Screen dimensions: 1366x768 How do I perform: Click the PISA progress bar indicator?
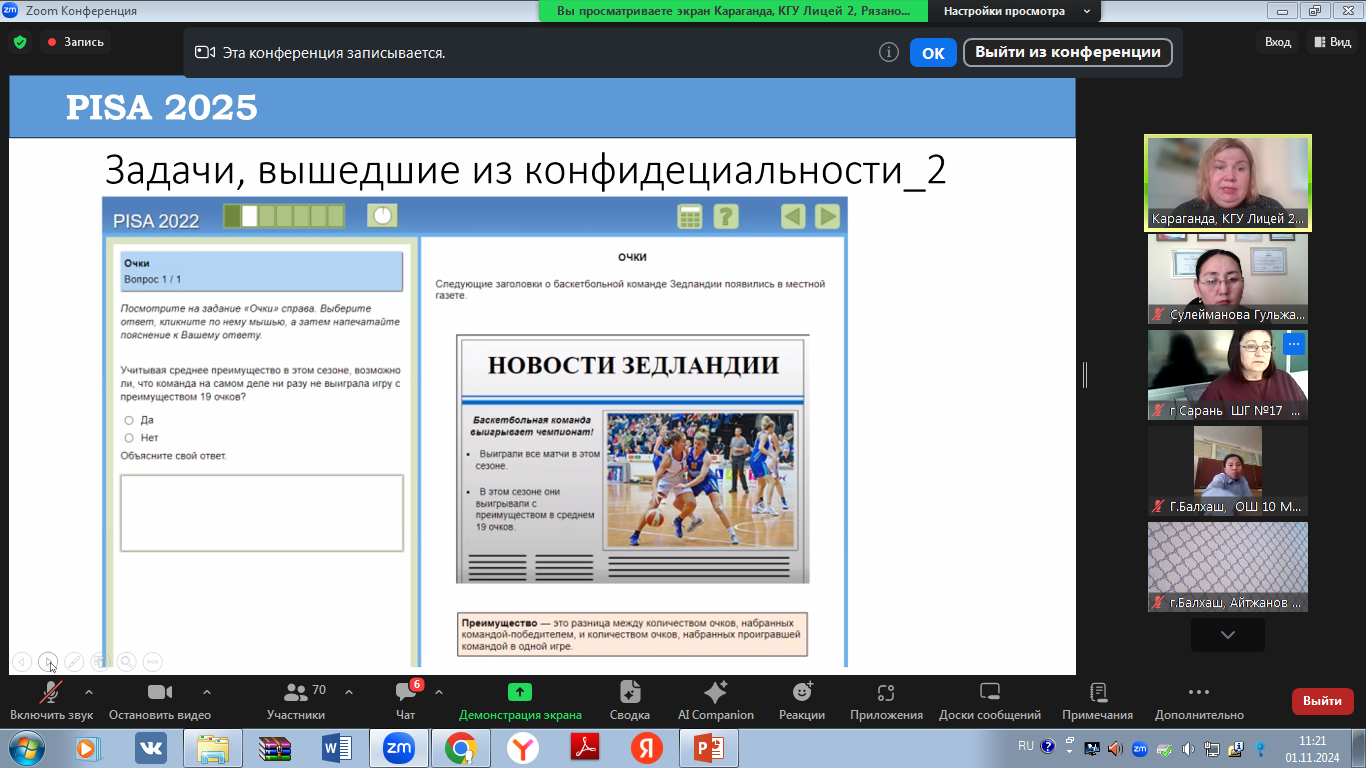coord(284,216)
